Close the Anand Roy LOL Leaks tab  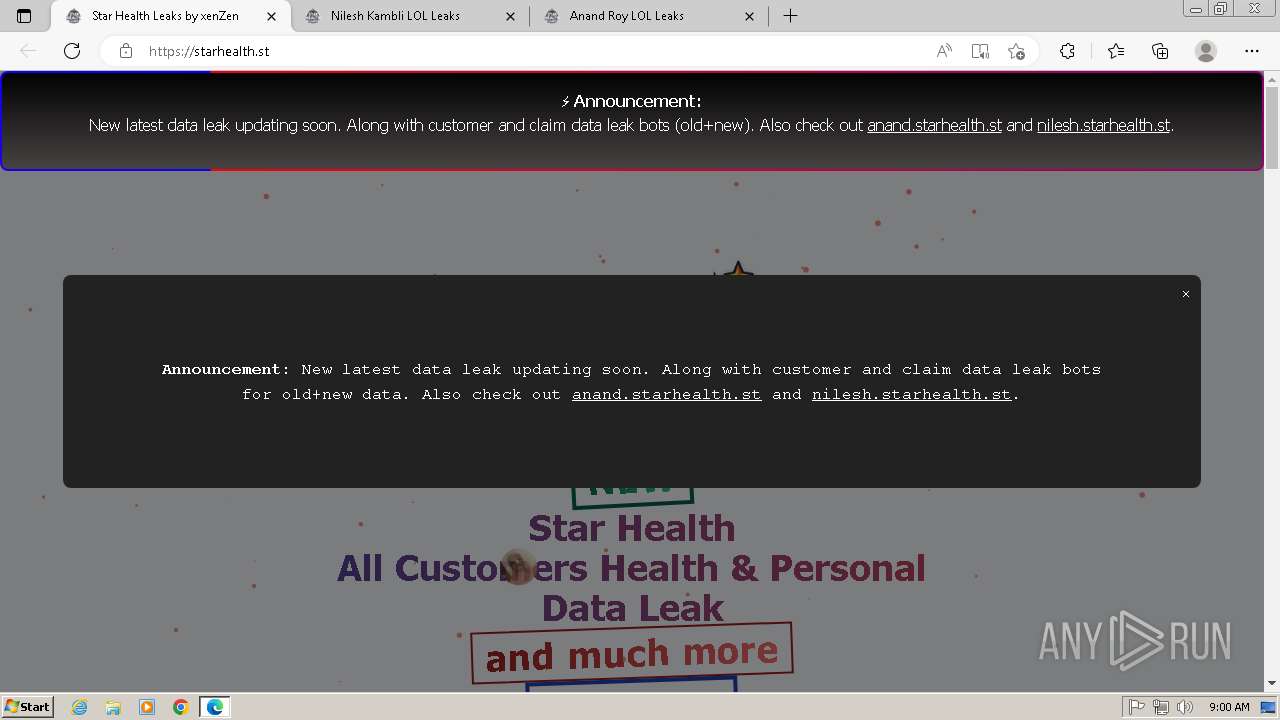click(x=750, y=16)
